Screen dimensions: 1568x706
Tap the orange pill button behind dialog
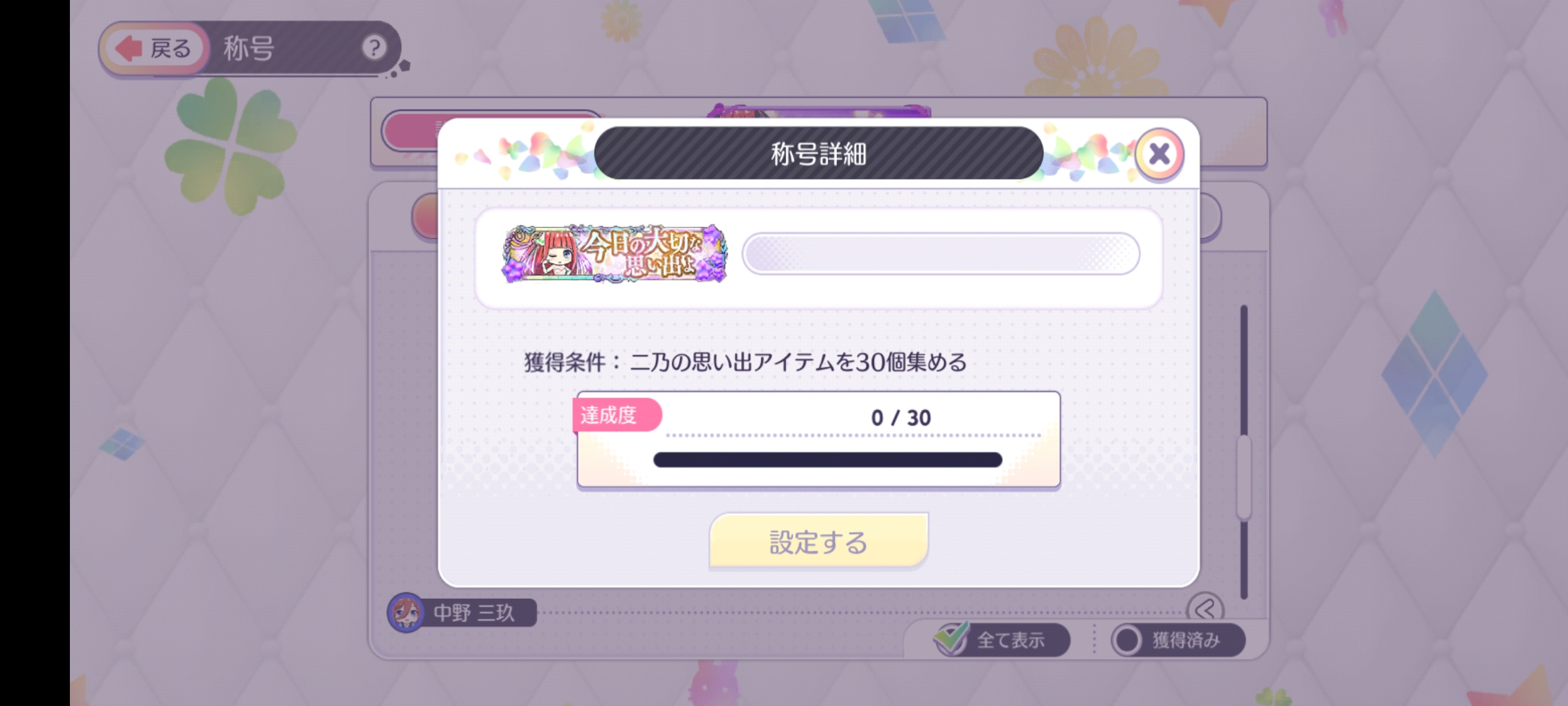[x=426, y=216]
